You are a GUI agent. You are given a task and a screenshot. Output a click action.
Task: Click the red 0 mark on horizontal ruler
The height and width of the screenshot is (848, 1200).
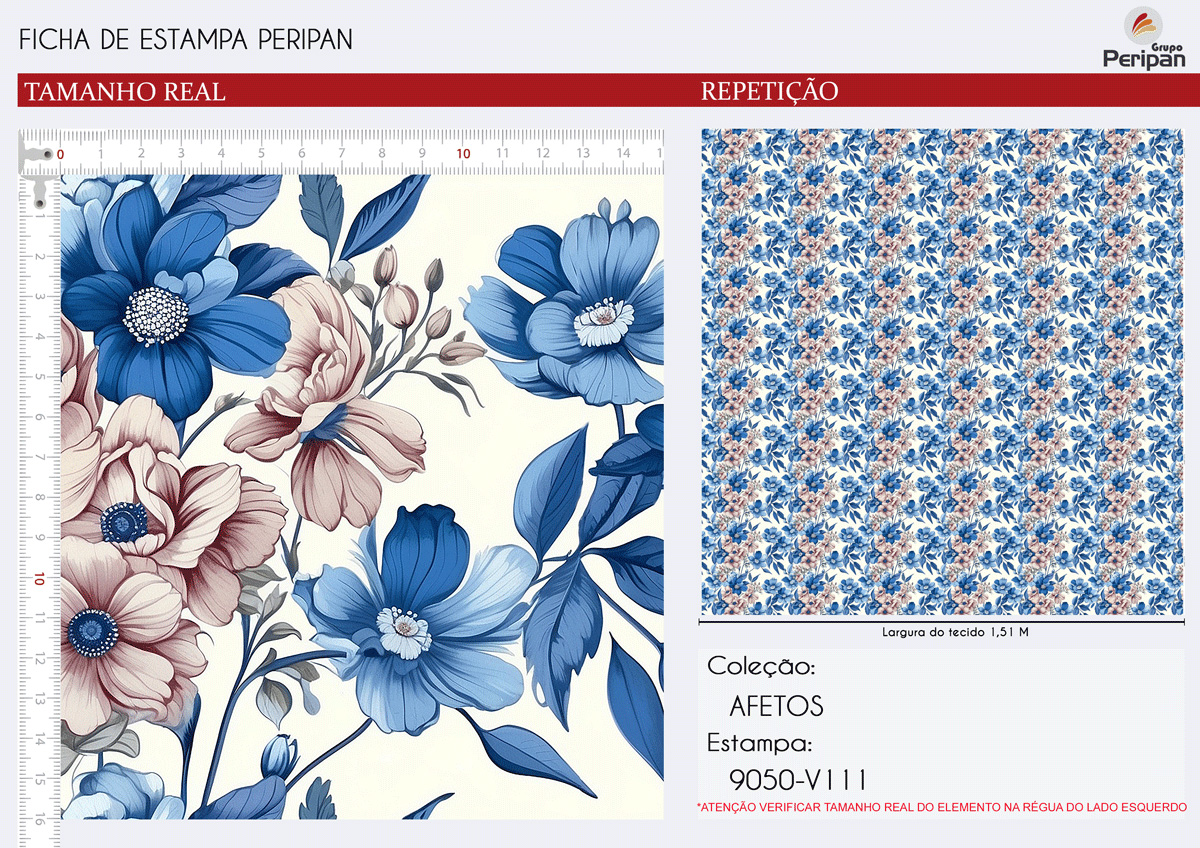coord(60,154)
